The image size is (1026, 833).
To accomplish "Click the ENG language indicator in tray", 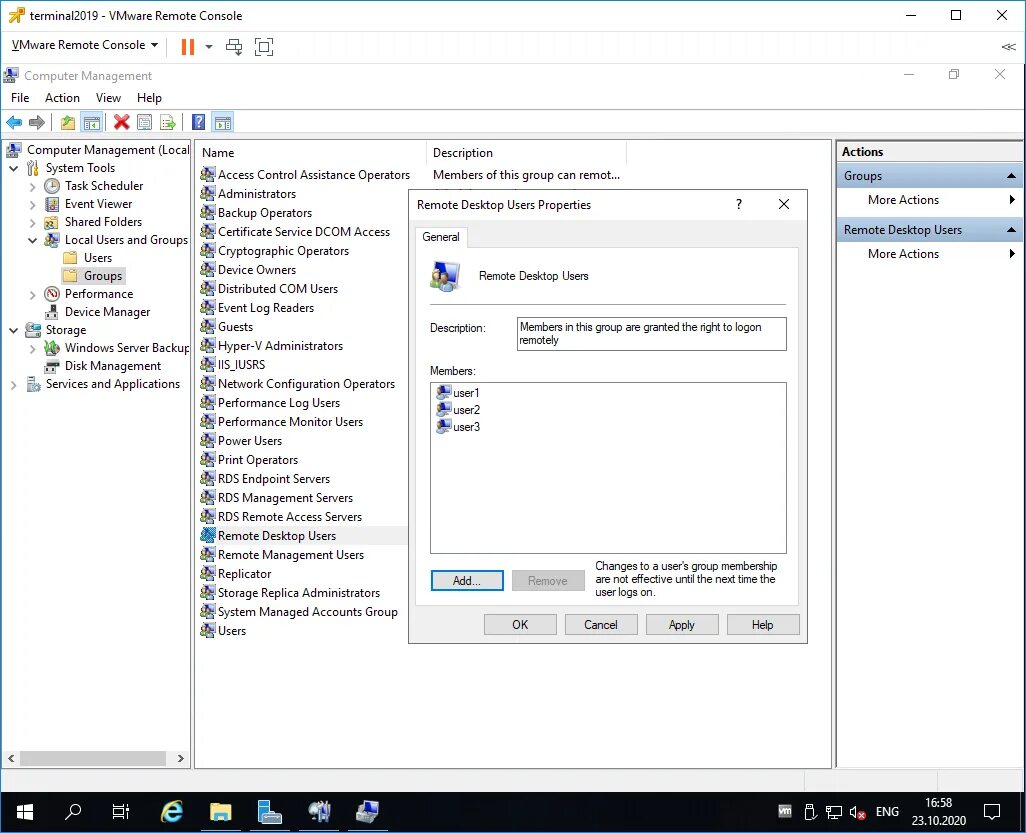I will tap(887, 812).
